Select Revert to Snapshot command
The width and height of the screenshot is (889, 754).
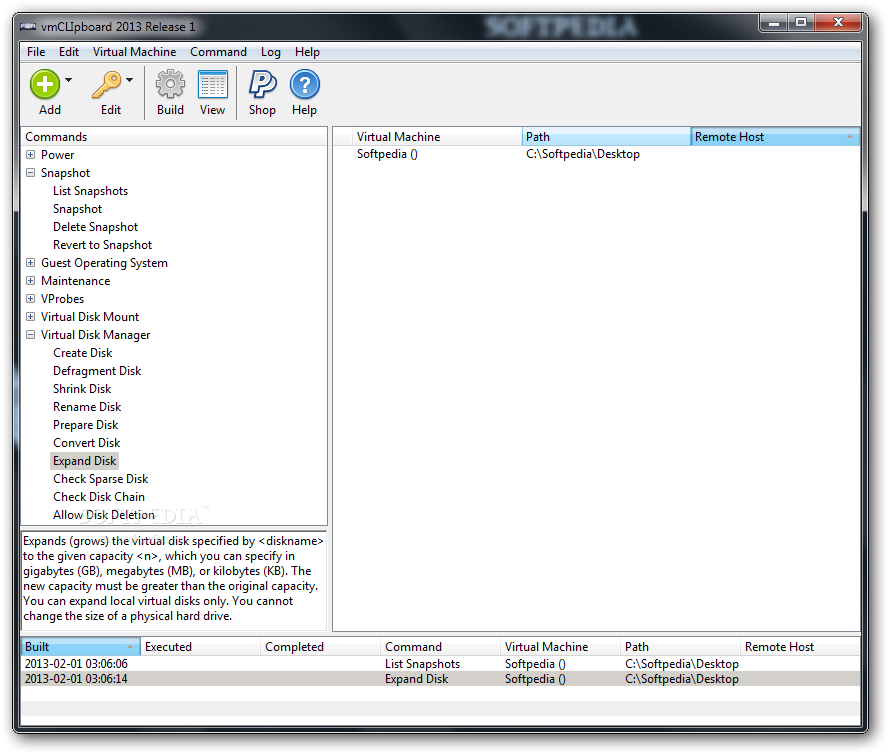point(102,245)
